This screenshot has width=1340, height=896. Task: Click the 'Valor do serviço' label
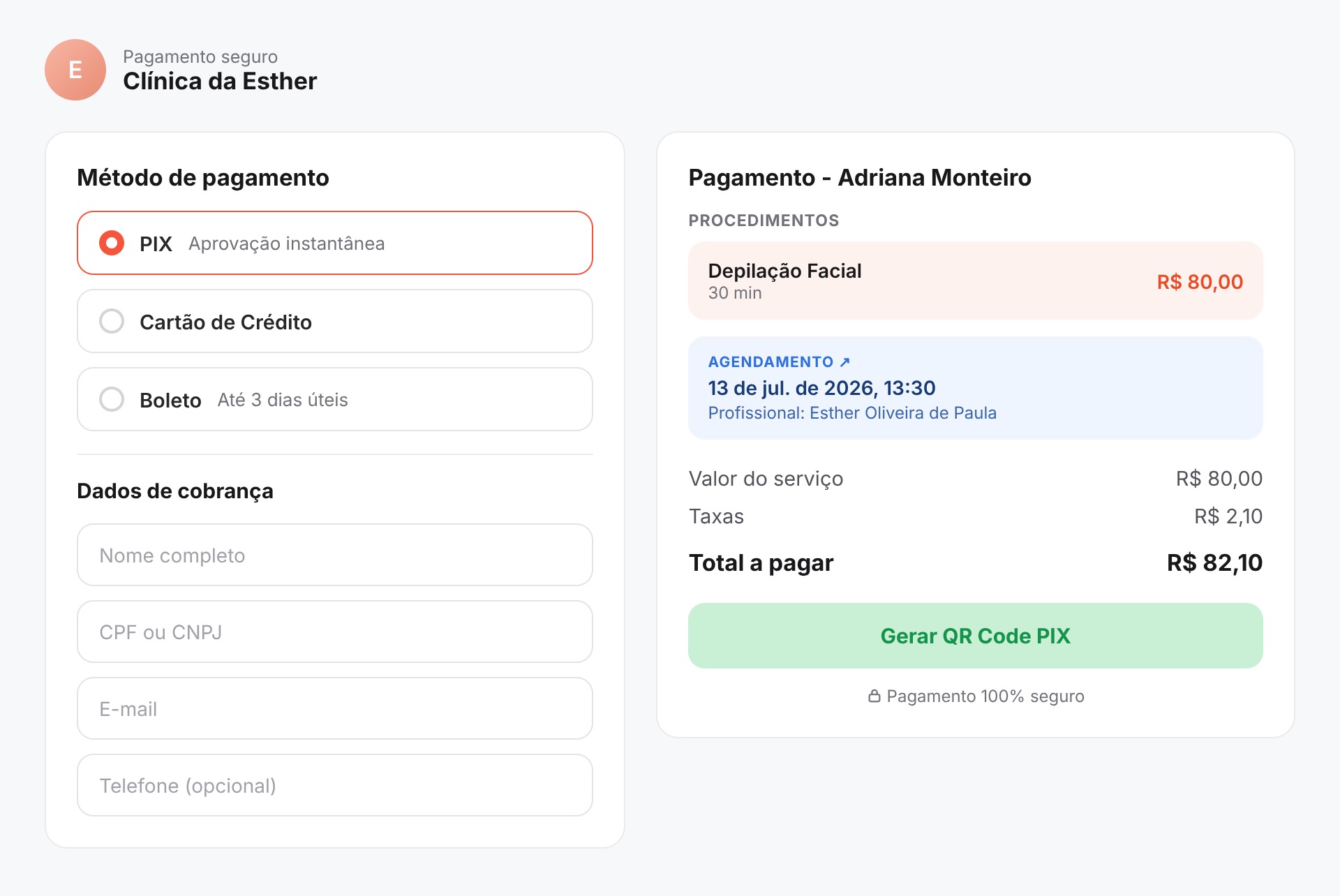(x=766, y=479)
